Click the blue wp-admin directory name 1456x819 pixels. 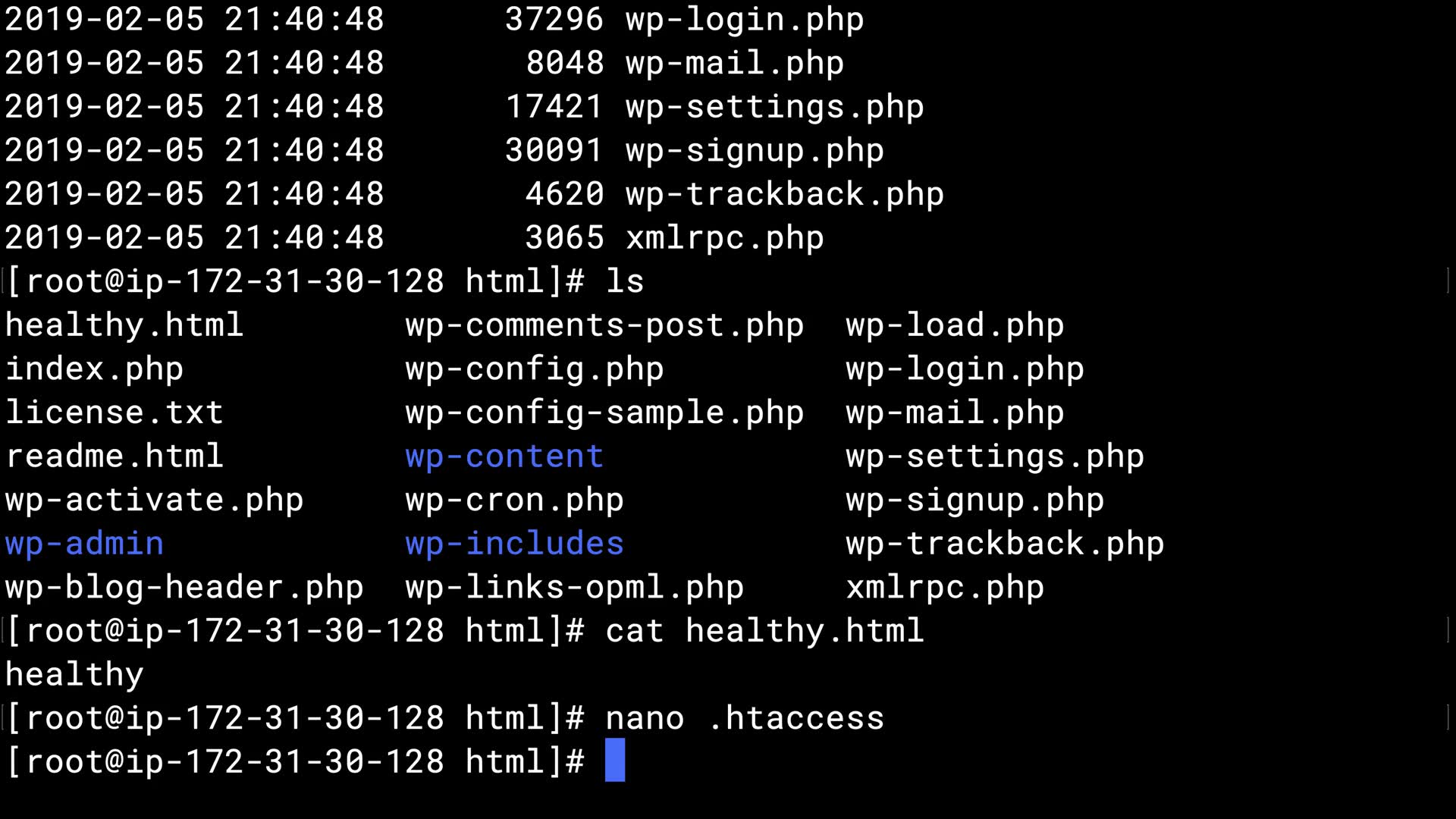[84, 544]
